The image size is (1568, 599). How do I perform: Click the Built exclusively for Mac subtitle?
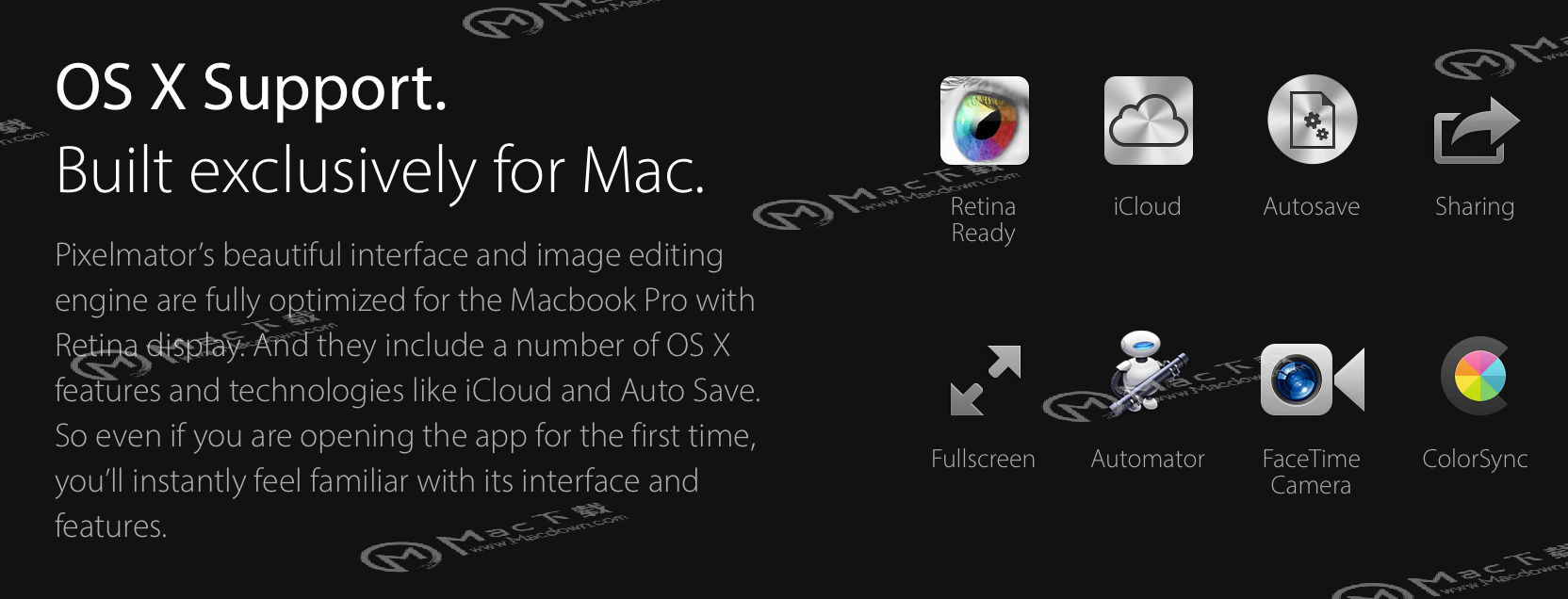pyautogui.click(x=380, y=171)
